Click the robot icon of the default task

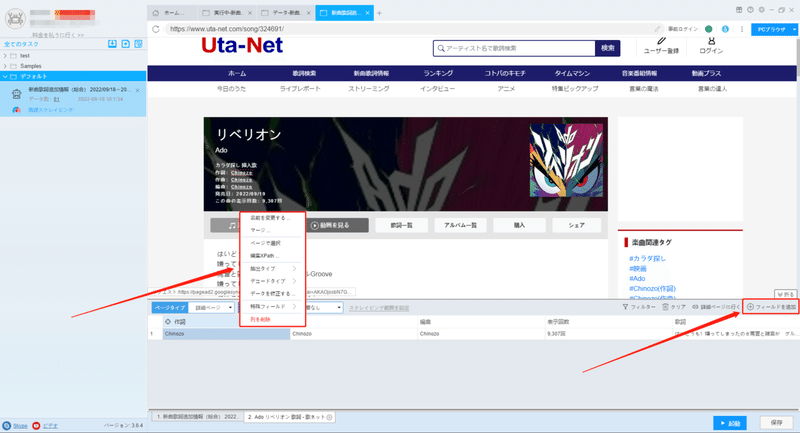[x=16, y=94]
